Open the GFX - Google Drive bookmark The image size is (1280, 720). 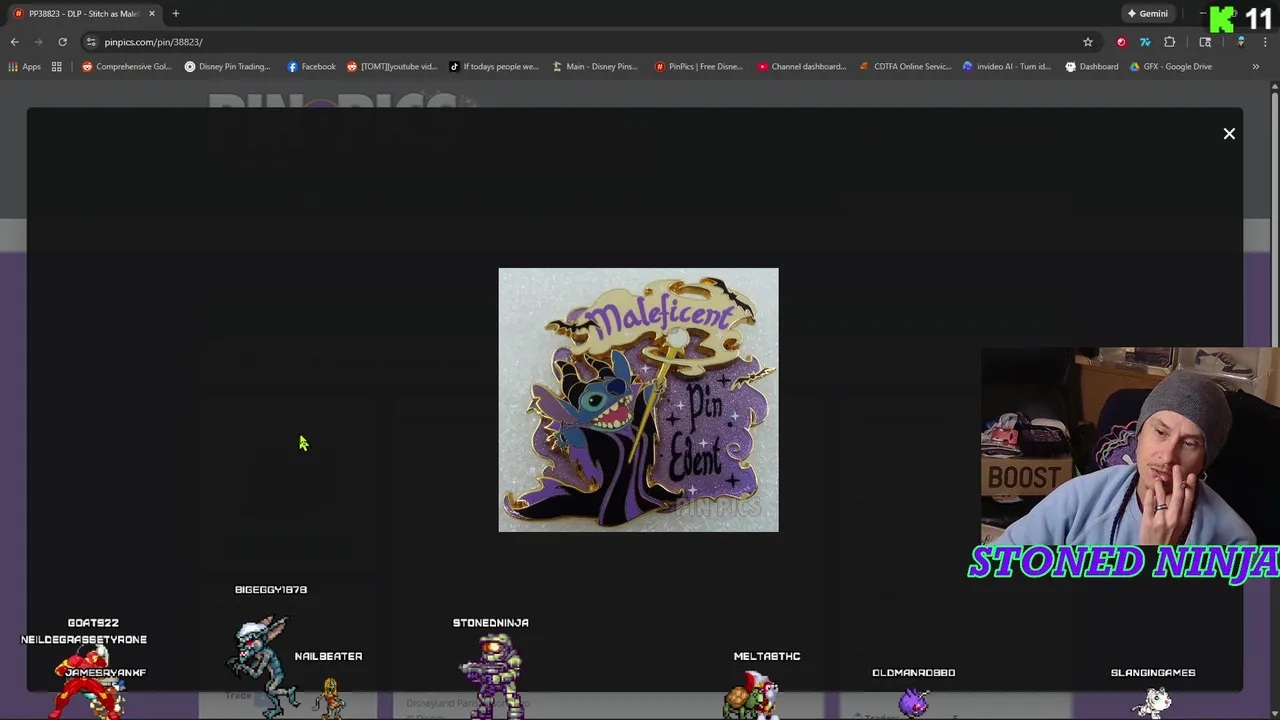[x=1170, y=67]
